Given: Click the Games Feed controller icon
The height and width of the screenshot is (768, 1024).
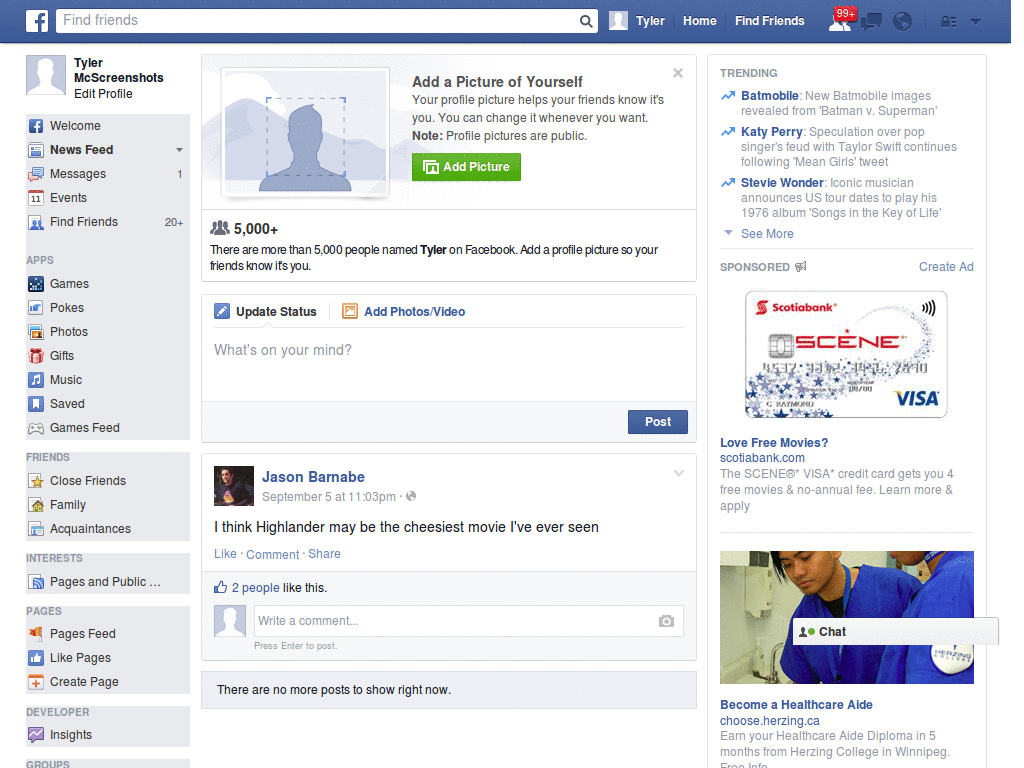Looking at the screenshot, I should 36,428.
